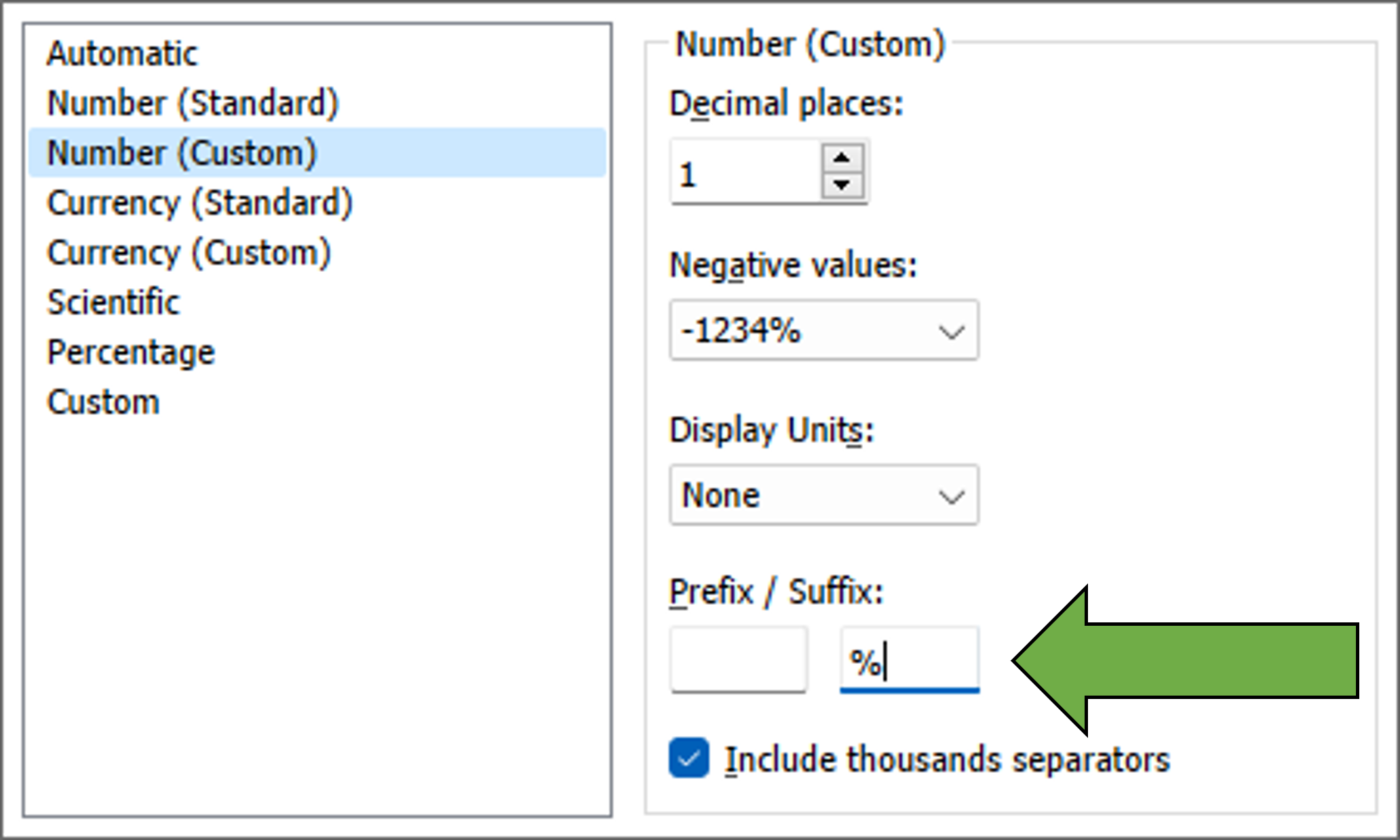1400x840 pixels.
Task: Select Percentage format option
Action: (x=131, y=352)
